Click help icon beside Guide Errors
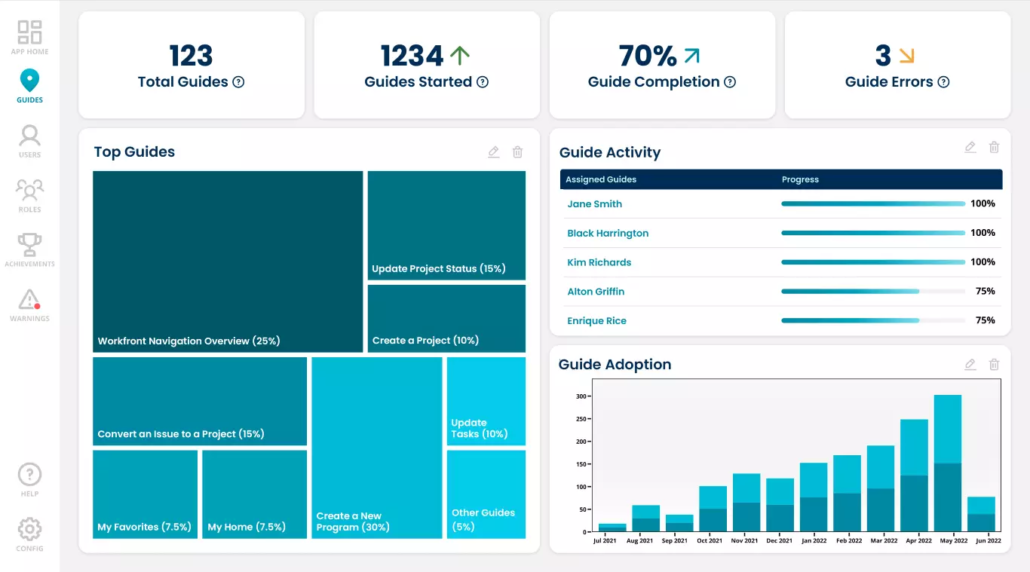This screenshot has width=1030, height=572. [x=943, y=83]
